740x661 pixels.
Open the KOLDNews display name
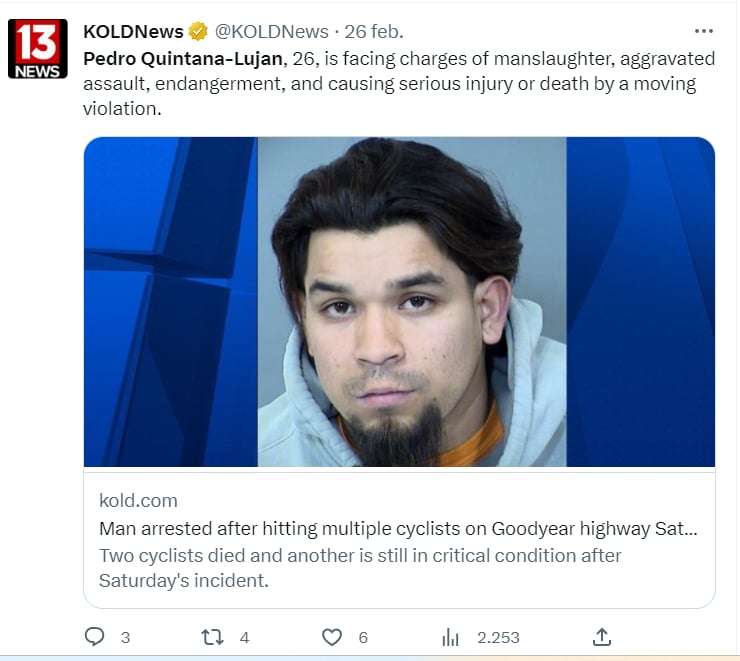tap(133, 32)
